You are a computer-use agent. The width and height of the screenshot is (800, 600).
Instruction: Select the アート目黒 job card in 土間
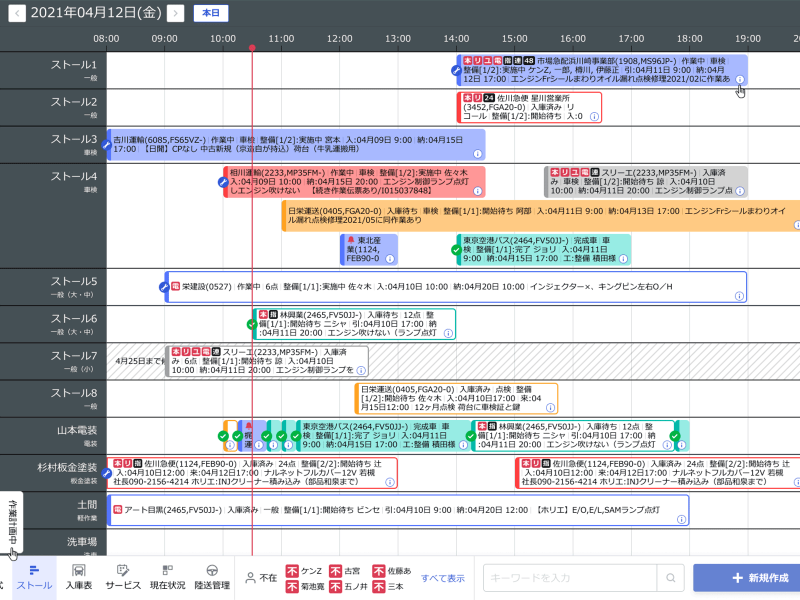coord(400,510)
